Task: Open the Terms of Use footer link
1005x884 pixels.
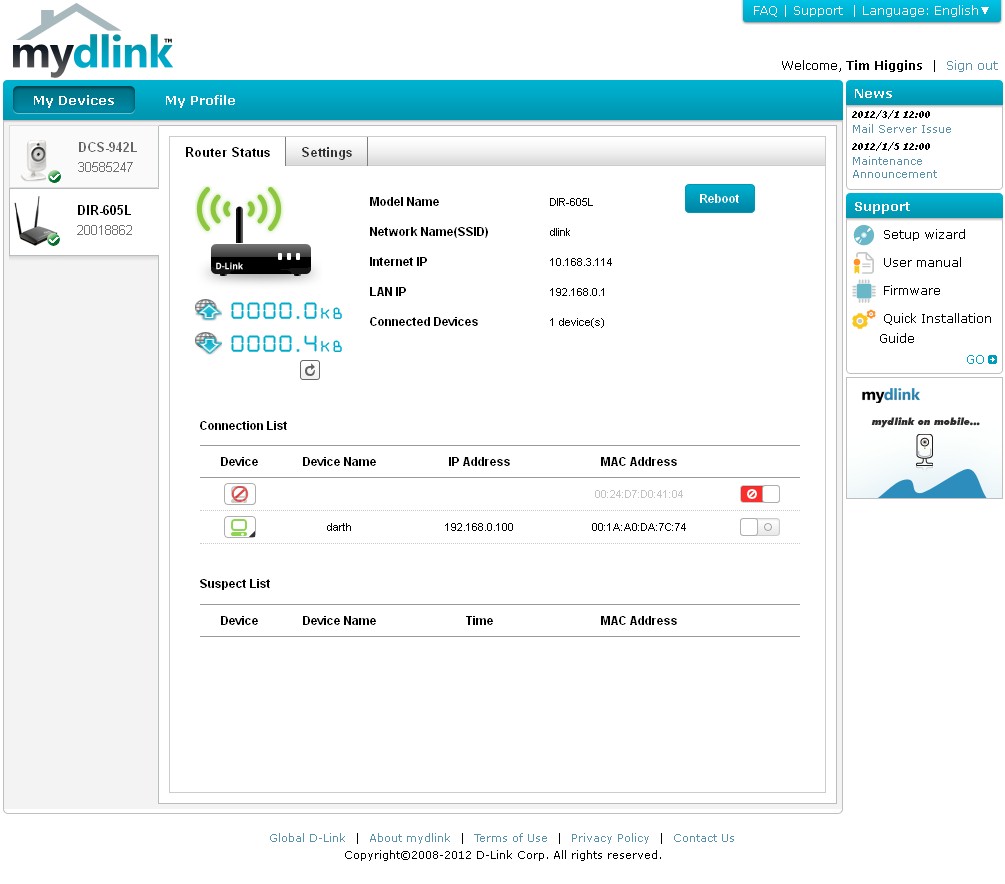Action: coord(511,838)
